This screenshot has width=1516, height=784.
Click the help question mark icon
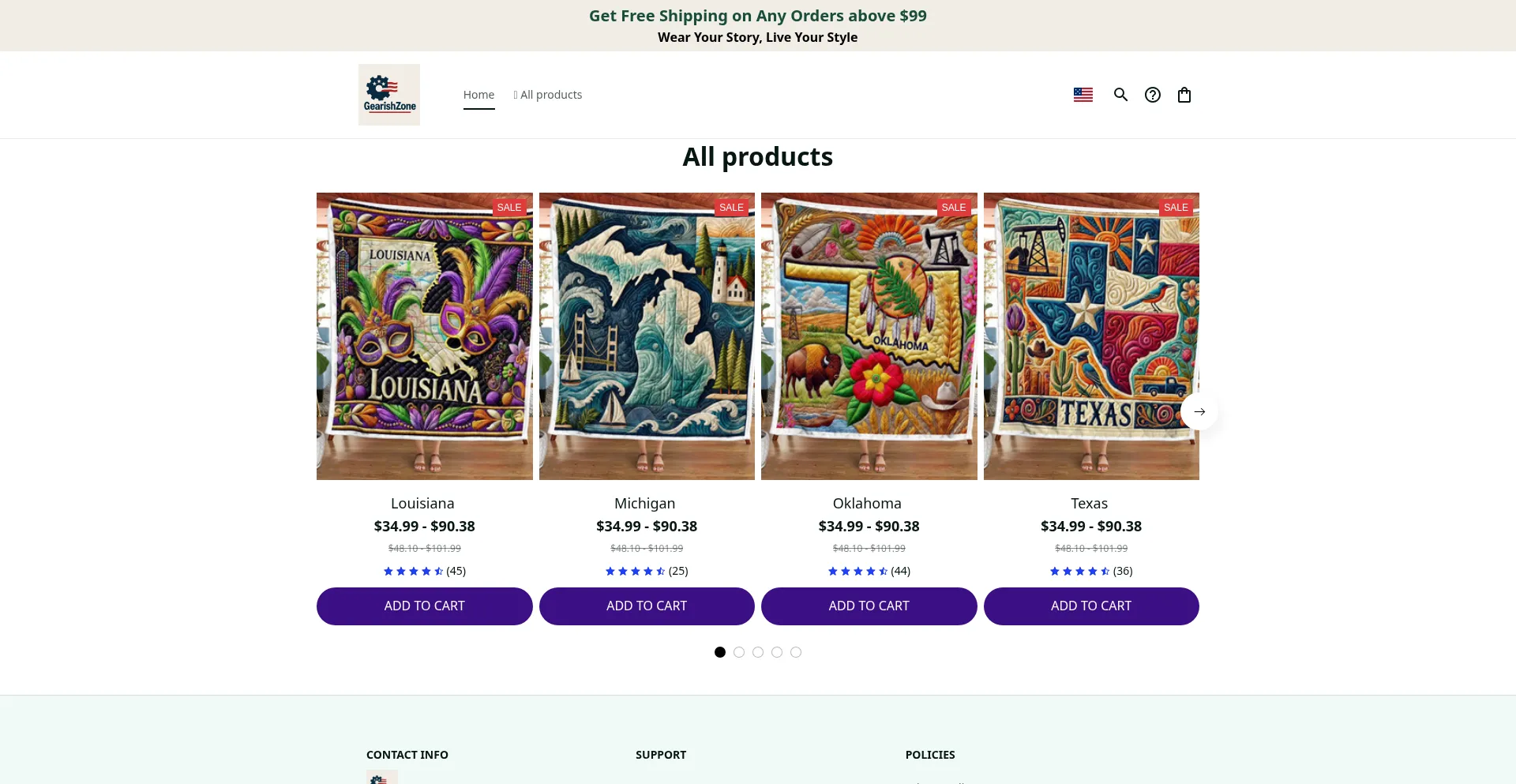[1153, 95]
